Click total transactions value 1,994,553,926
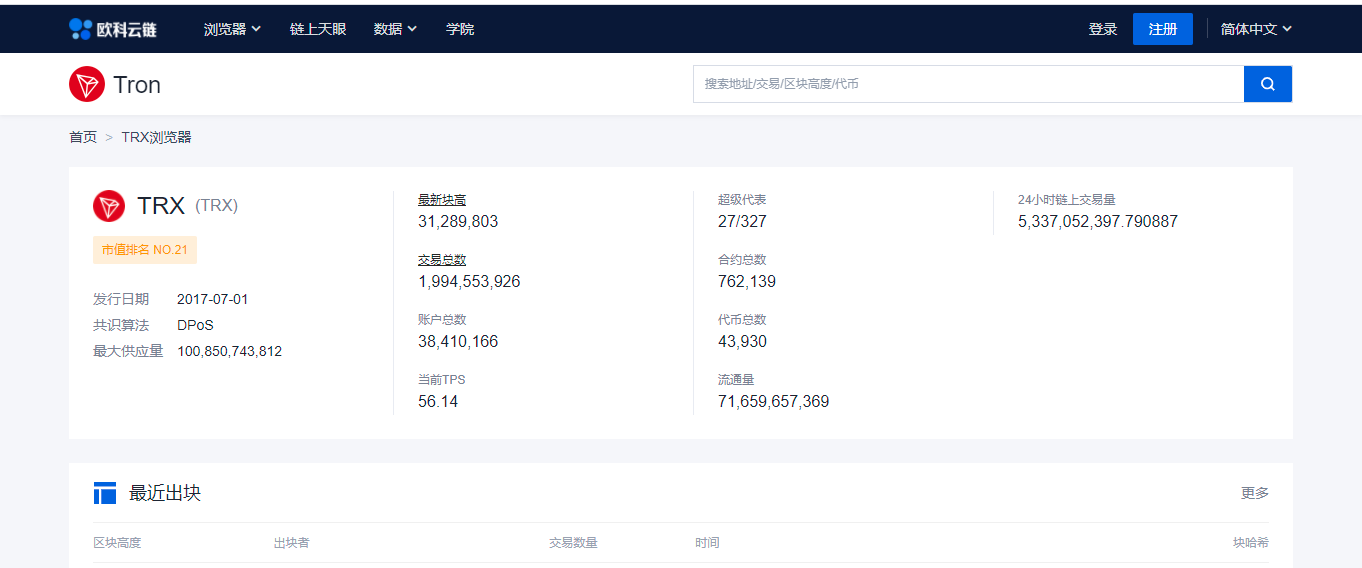Screen dimensions: 1362x568 click(469, 281)
